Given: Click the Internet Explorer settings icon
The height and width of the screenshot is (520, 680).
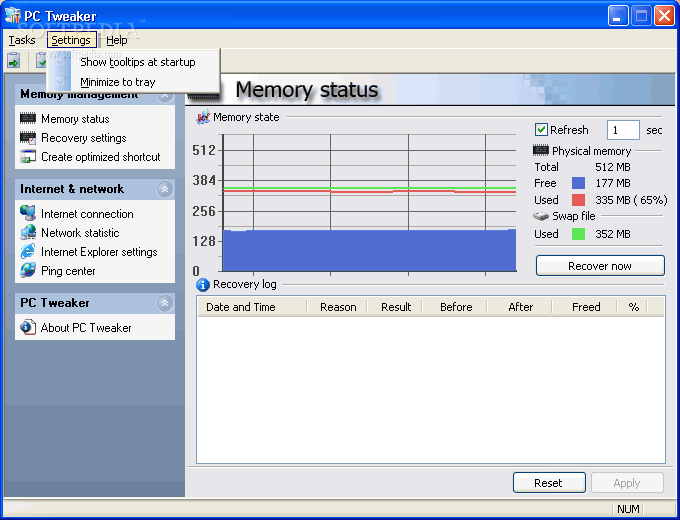Looking at the screenshot, I should tap(28, 252).
